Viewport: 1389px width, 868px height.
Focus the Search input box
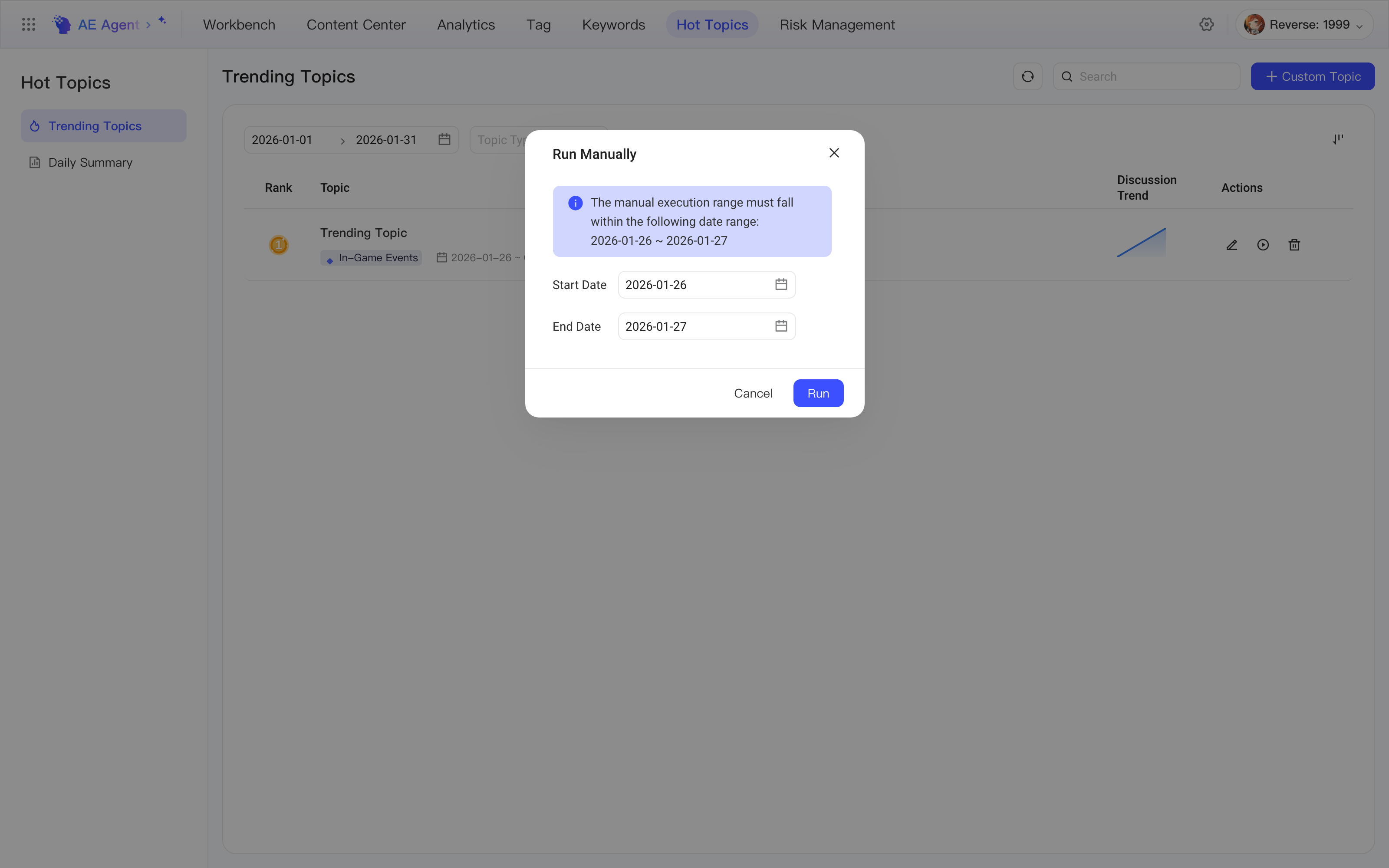pos(1146,76)
